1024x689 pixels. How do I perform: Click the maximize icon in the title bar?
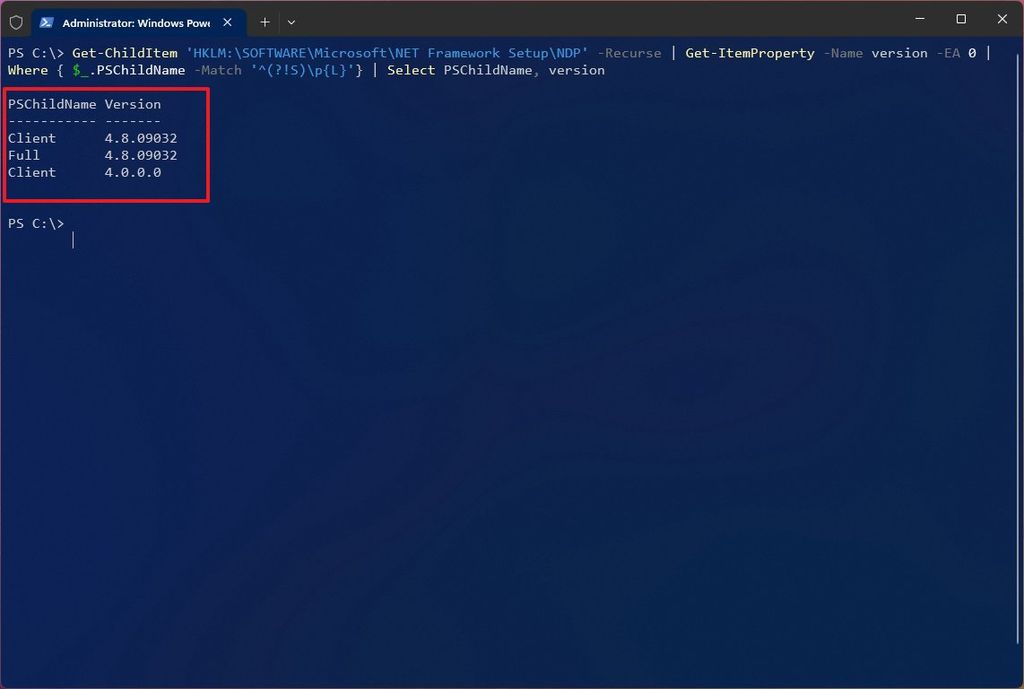(x=960, y=19)
